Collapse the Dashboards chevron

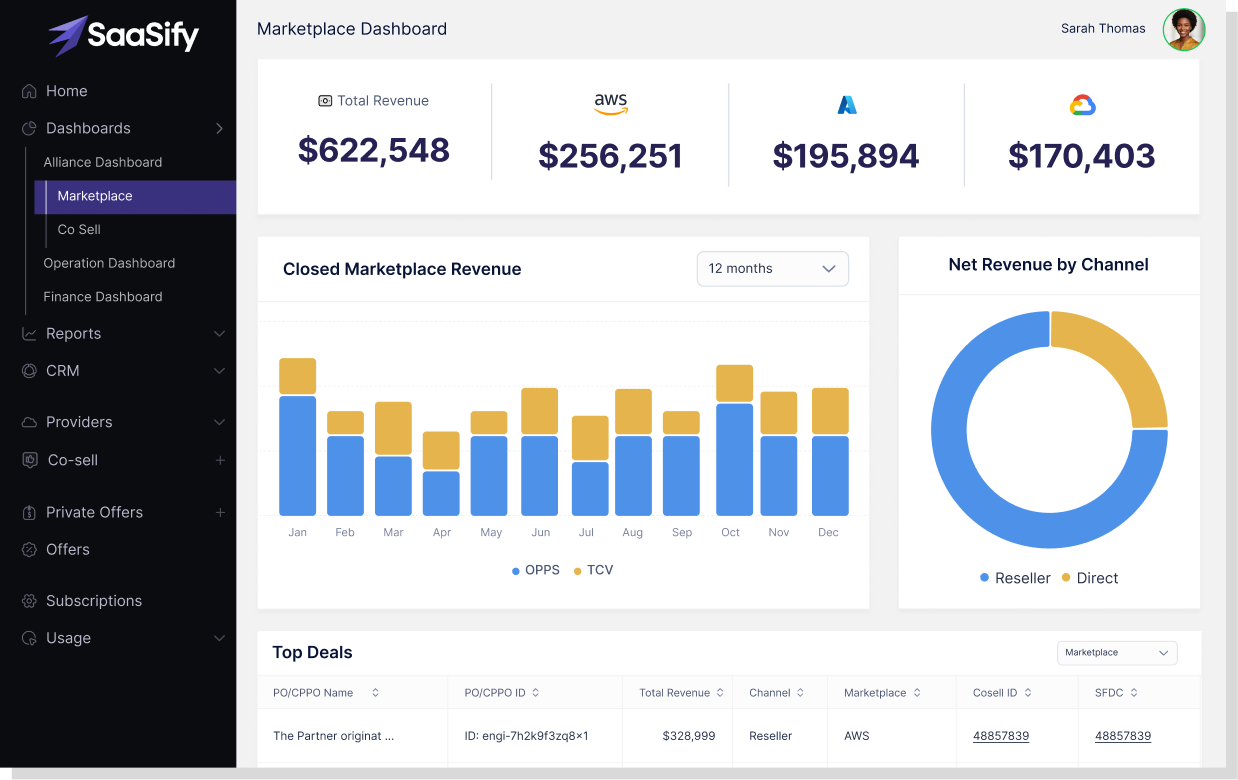[219, 128]
